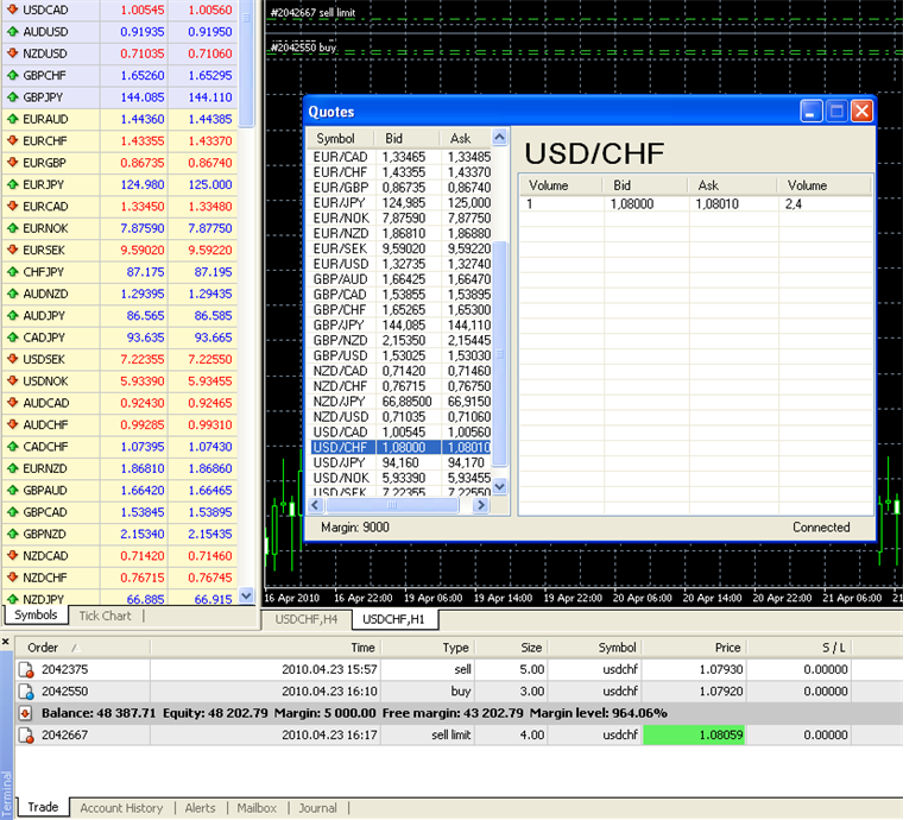Select the USDCHF,H4 chart tab
The height and width of the screenshot is (820, 904).
click(x=307, y=620)
